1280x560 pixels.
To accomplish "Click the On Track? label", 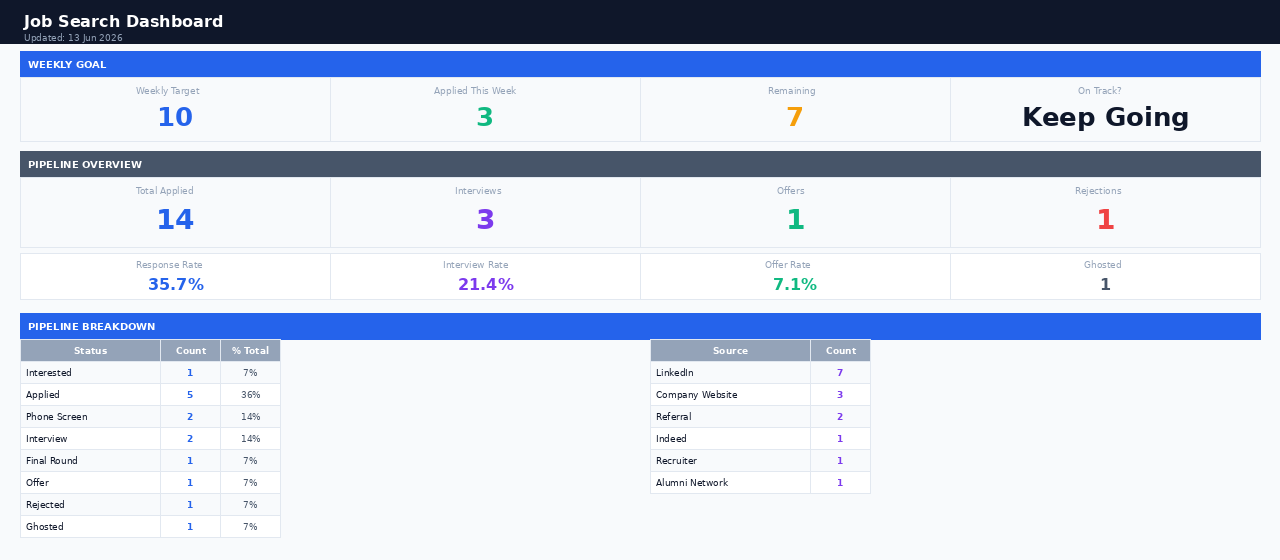I will coord(1100,91).
